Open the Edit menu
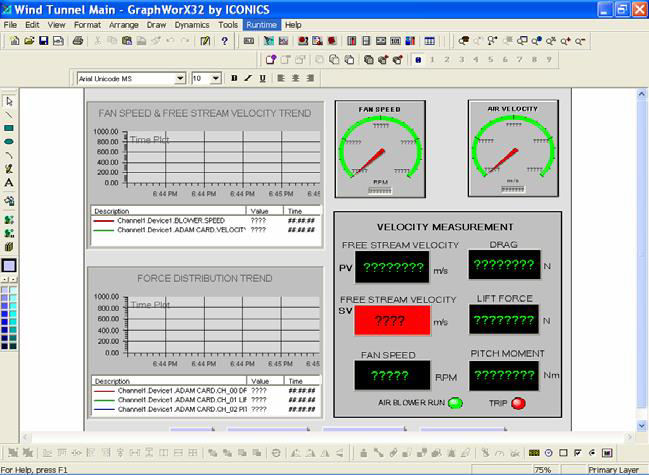Screen dimensions: 649x475 (32, 25)
